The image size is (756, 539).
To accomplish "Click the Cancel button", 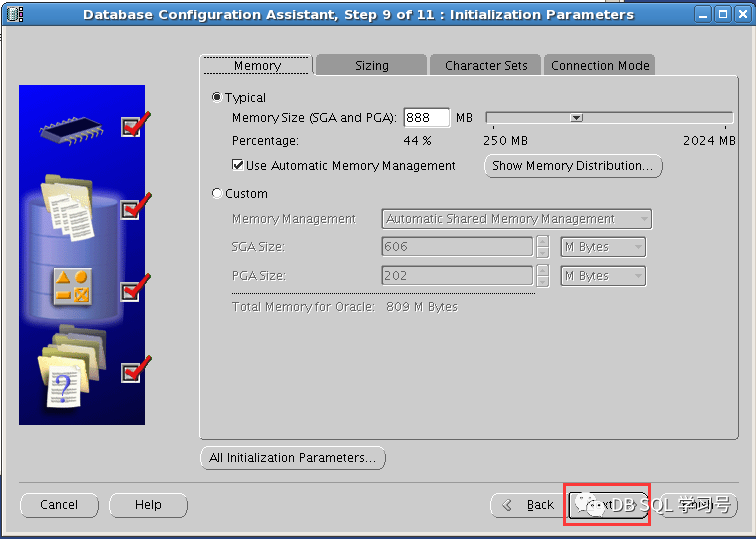I will click(59, 505).
